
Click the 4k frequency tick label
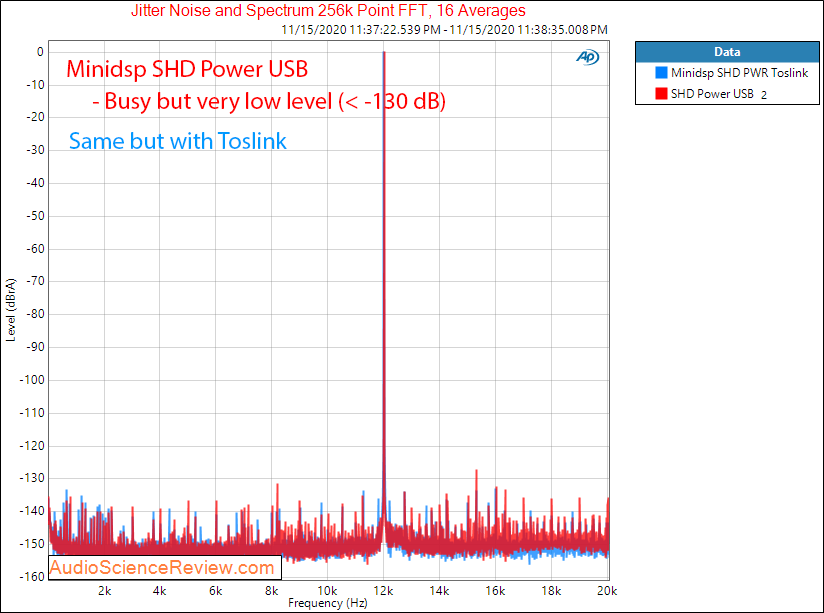(160, 591)
